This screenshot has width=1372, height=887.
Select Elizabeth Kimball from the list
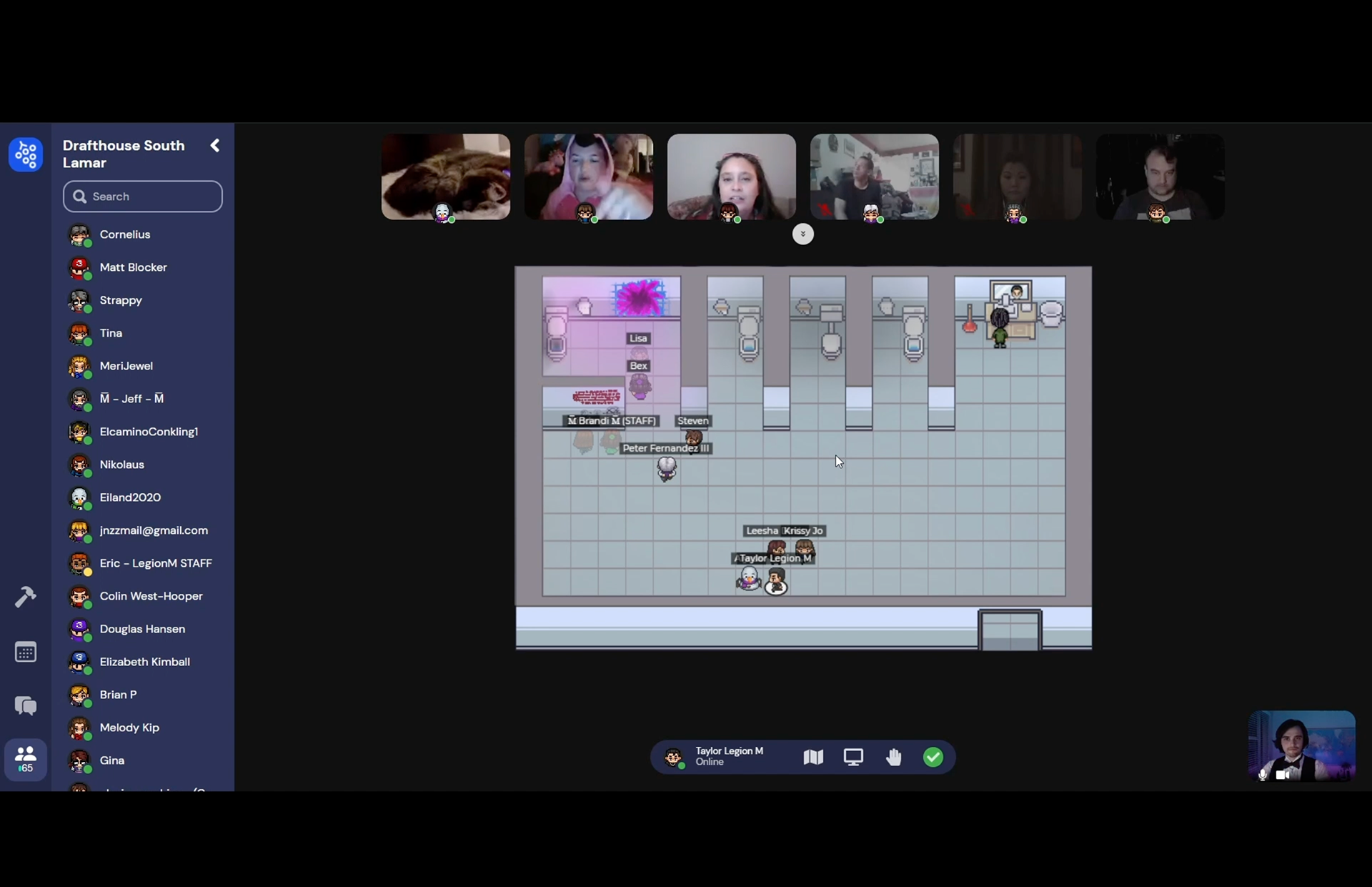click(x=144, y=662)
